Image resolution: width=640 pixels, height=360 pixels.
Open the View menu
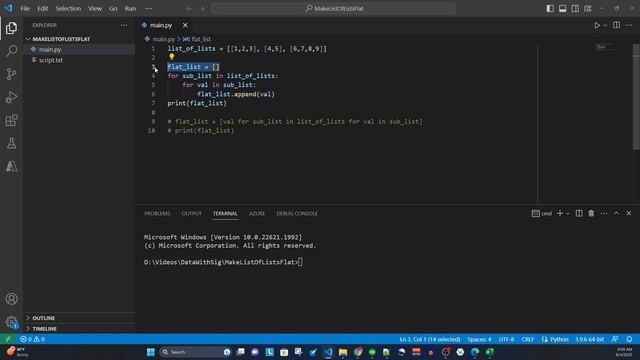coord(95,9)
